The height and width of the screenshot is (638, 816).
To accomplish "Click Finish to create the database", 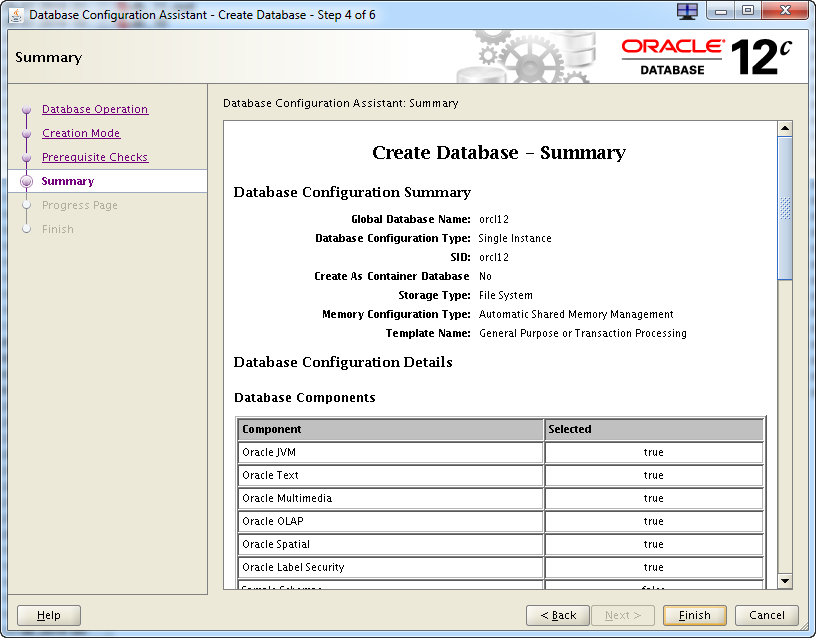I will 695,615.
